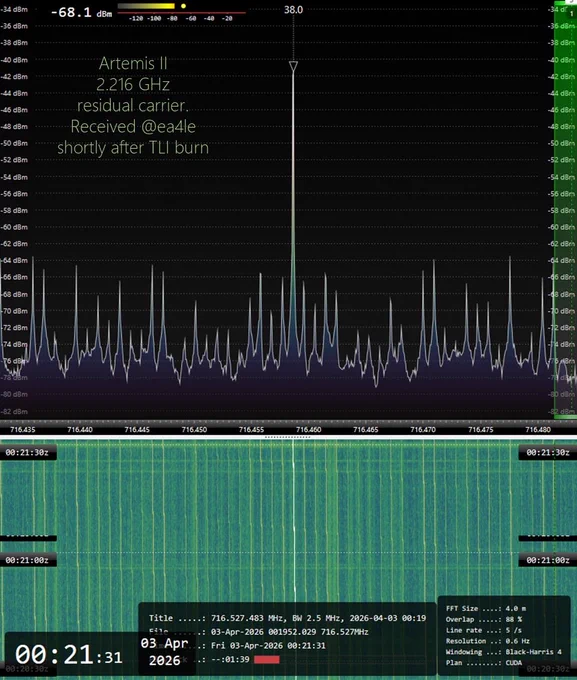This screenshot has height=680, width=577.
Task: Click the 716.435 frequency axis label
Action: pos(23,429)
